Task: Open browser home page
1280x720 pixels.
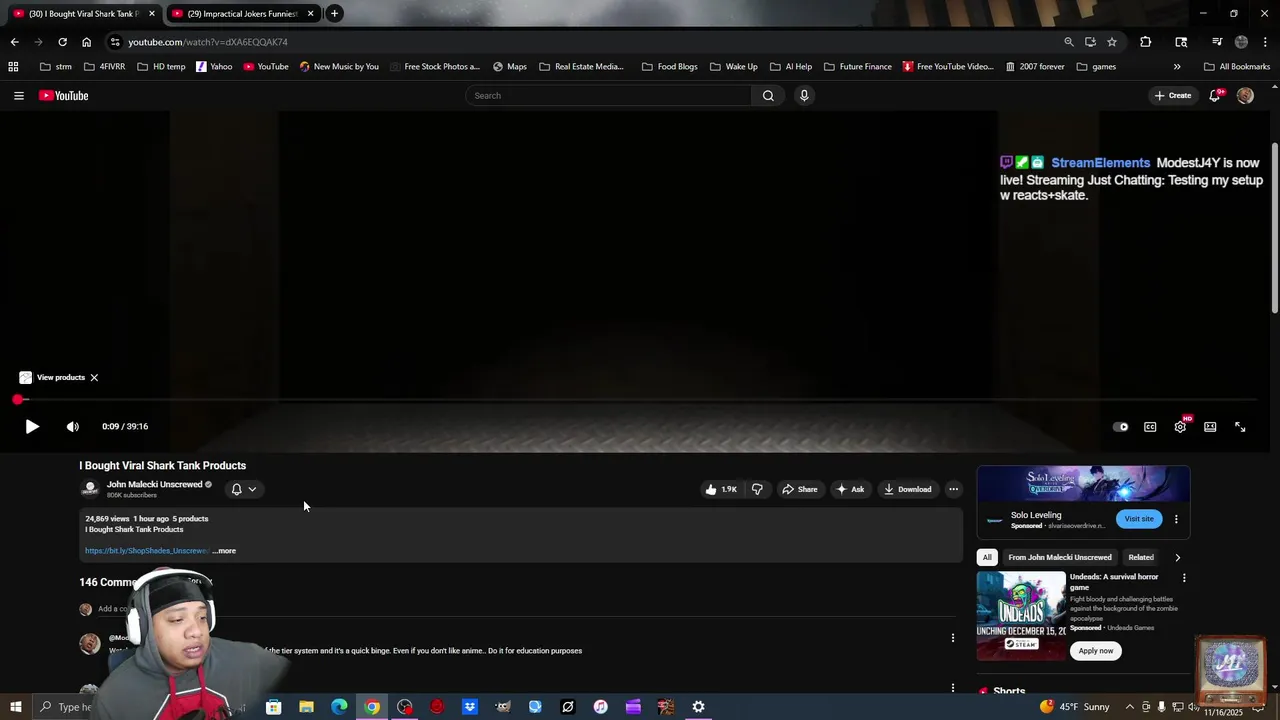Action: 86,42
